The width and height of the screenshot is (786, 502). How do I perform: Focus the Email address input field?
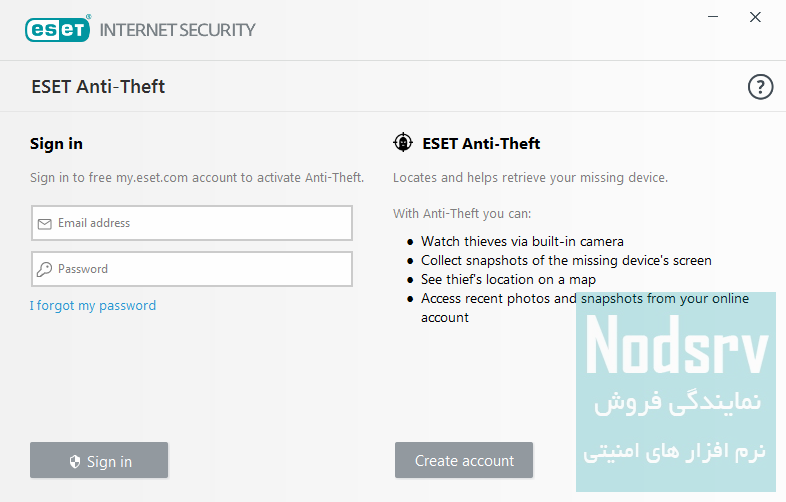tap(200, 223)
